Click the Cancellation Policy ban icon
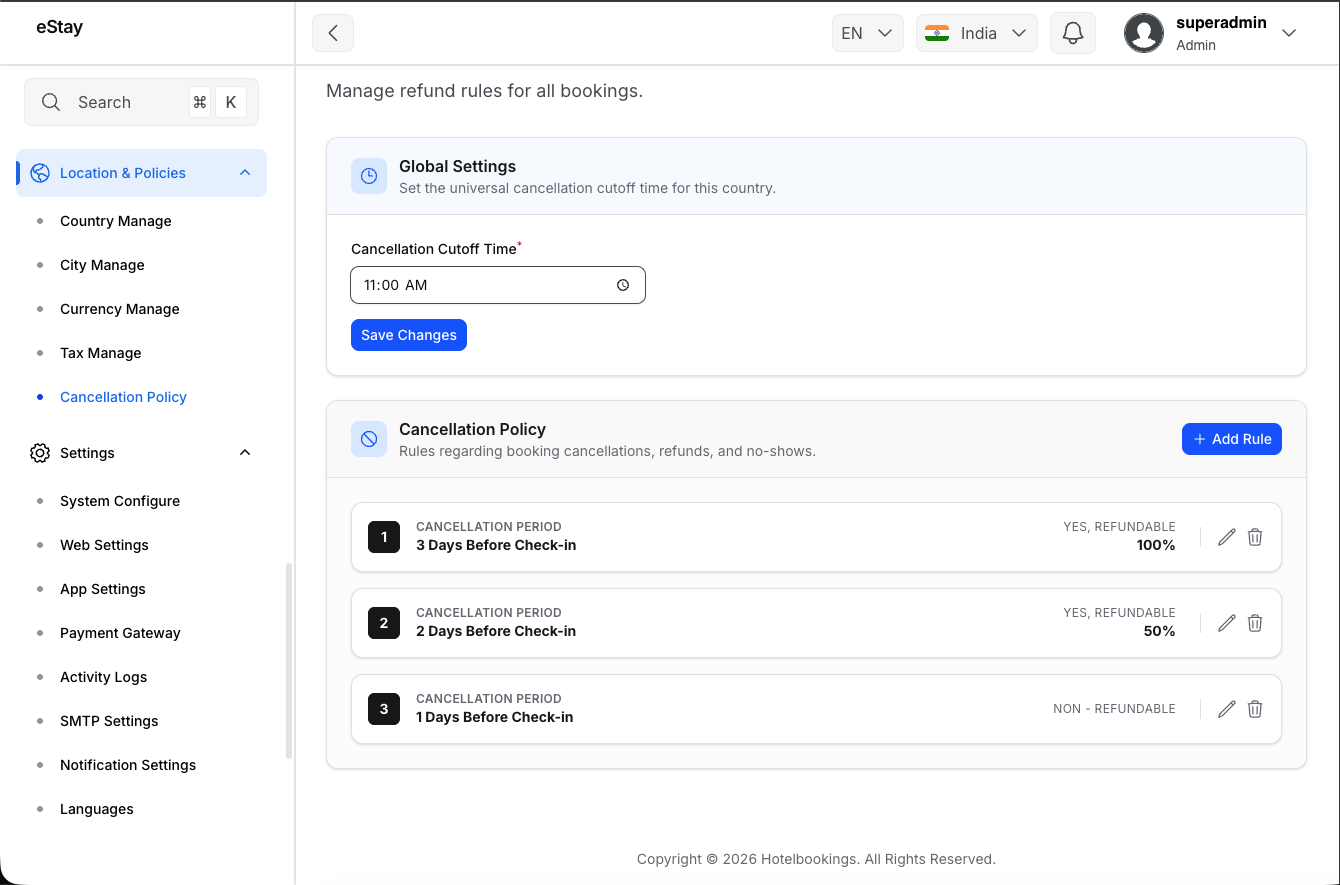Viewport: 1340px width, 885px height. [369, 439]
